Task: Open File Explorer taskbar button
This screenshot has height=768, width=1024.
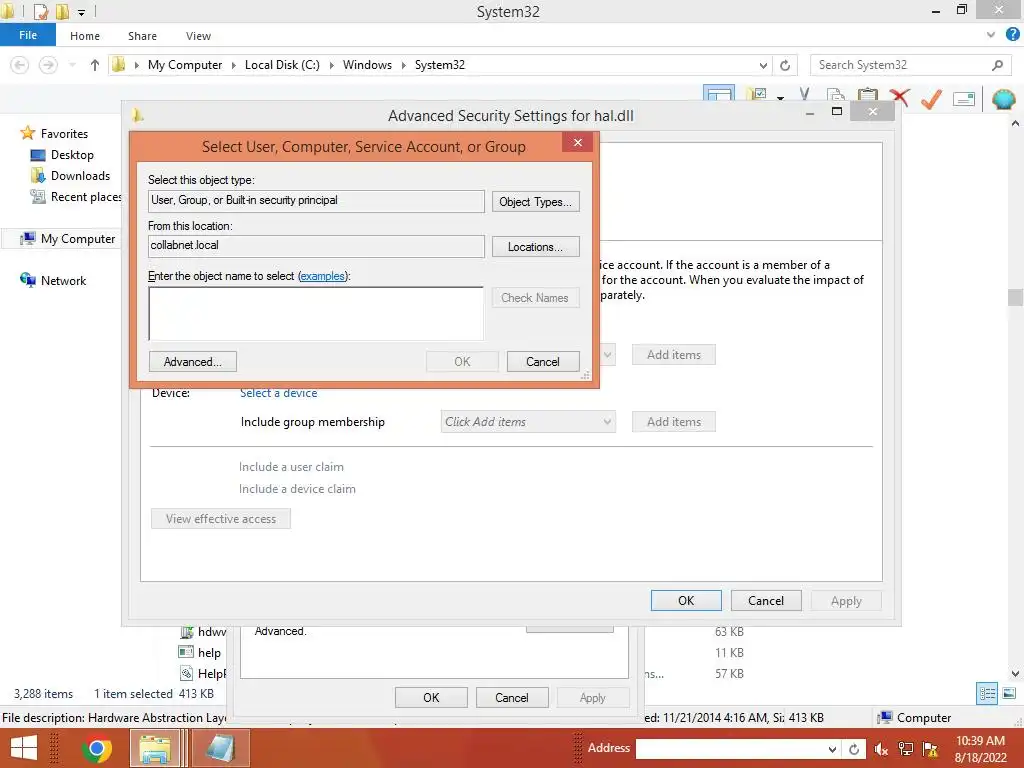Action: click(x=155, y=748)
